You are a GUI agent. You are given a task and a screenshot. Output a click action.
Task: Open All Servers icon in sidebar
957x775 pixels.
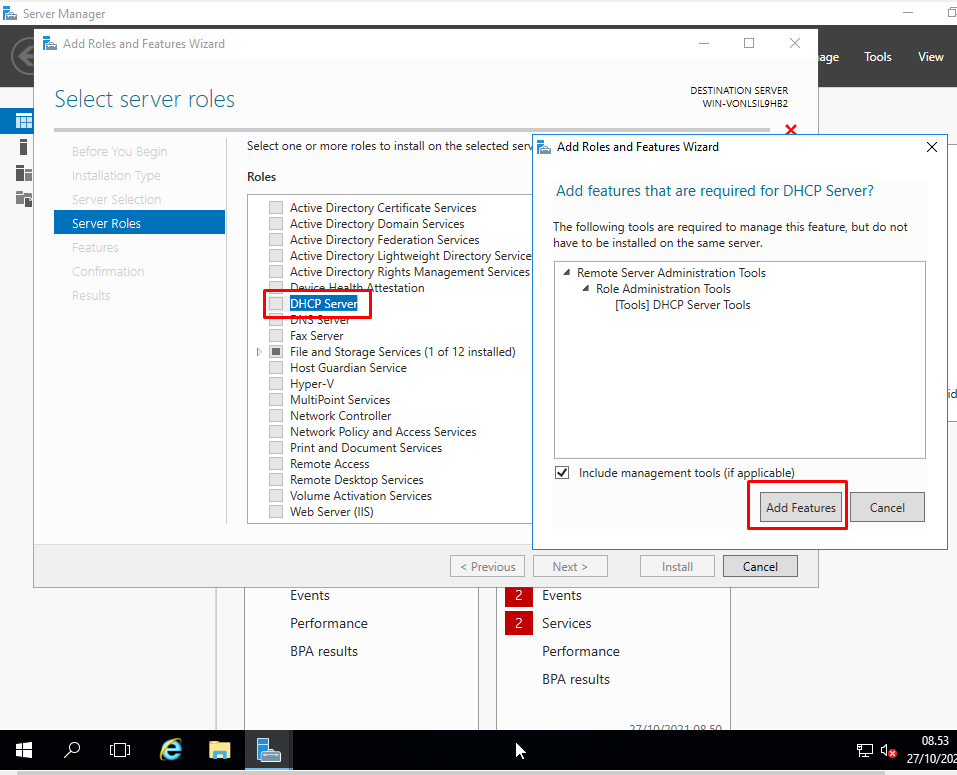pyautogui.click(x=23, y=173)
